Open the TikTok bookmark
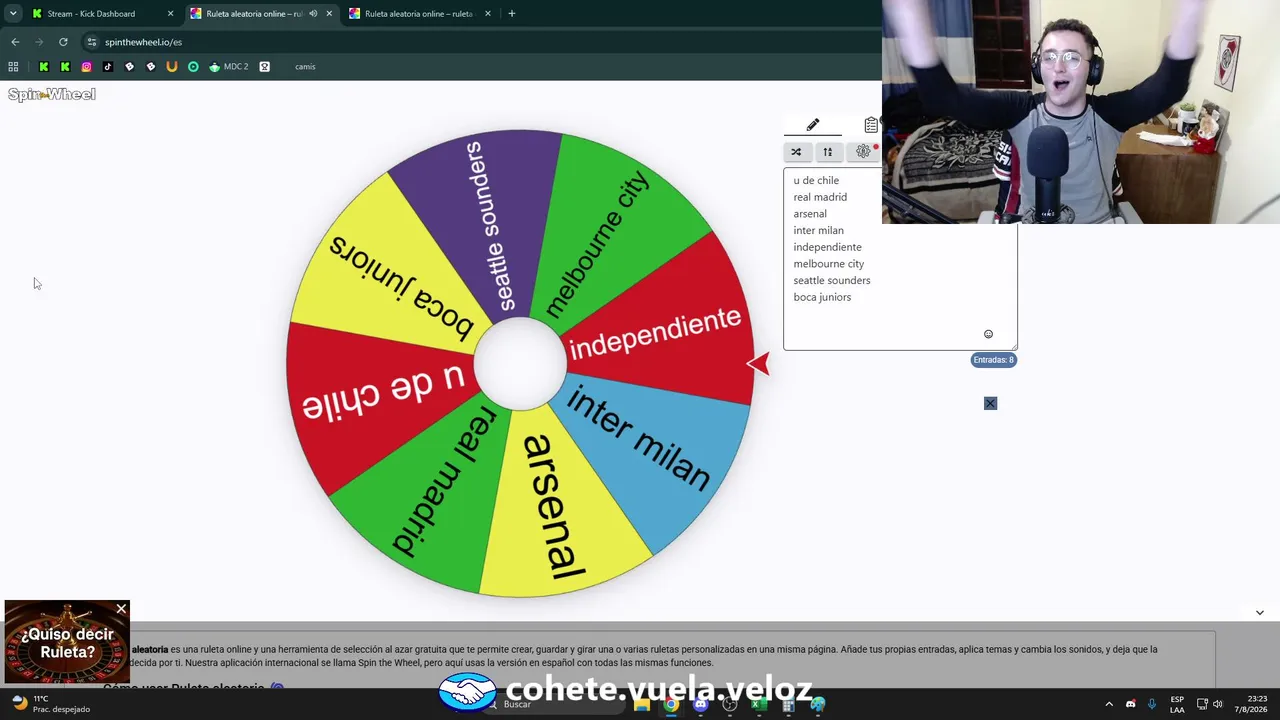The width and height of the screenshot is (1280, 720). tap(108, 67)
